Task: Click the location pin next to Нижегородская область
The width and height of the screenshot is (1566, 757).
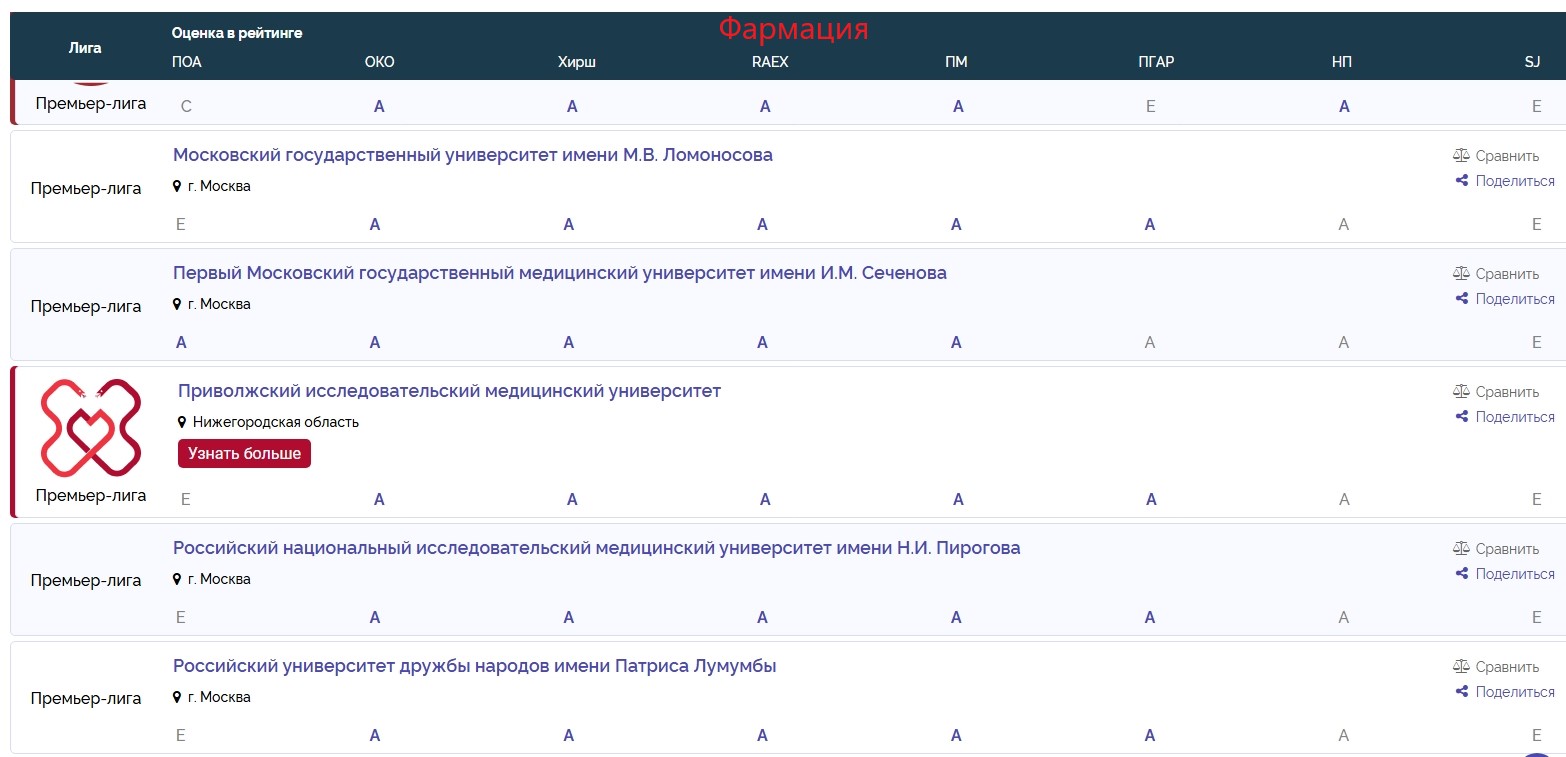Action: [182, 422]
